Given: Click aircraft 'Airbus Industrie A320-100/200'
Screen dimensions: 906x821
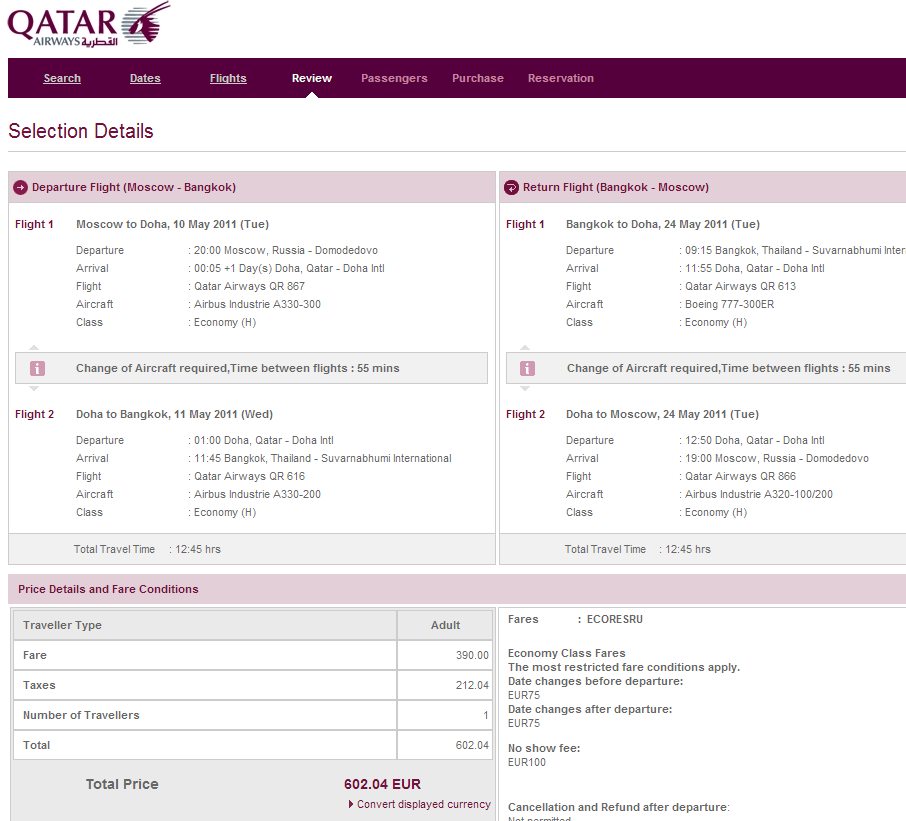Looking at the screenshot, I should tap(759, 494).
